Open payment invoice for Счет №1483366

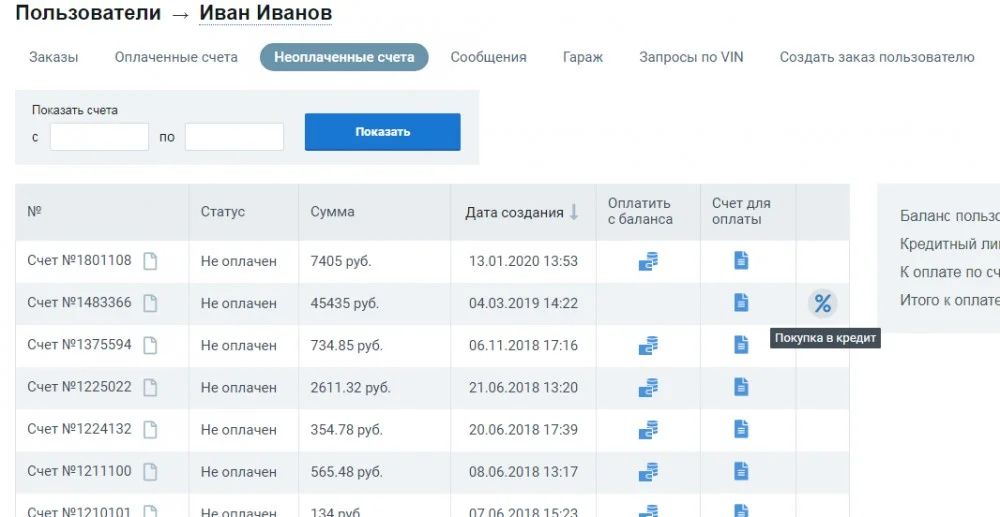(741, 302)
